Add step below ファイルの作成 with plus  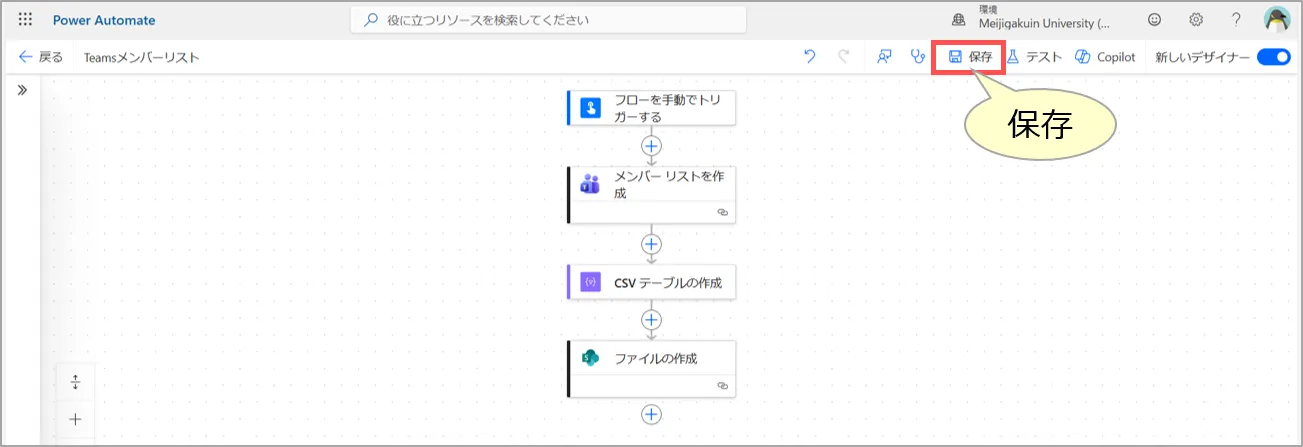tap(652, 414)
